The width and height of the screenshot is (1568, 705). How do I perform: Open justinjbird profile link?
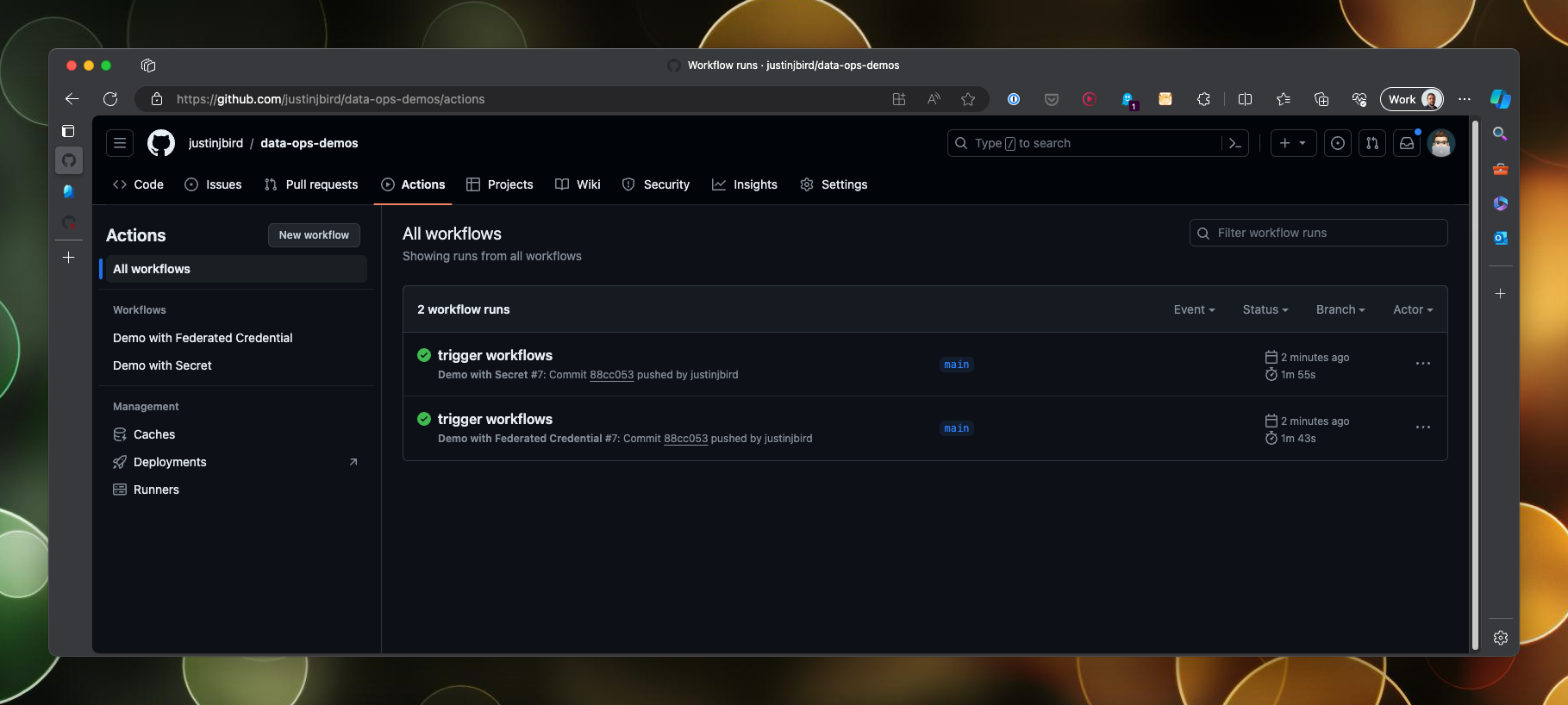pos(216,143)
